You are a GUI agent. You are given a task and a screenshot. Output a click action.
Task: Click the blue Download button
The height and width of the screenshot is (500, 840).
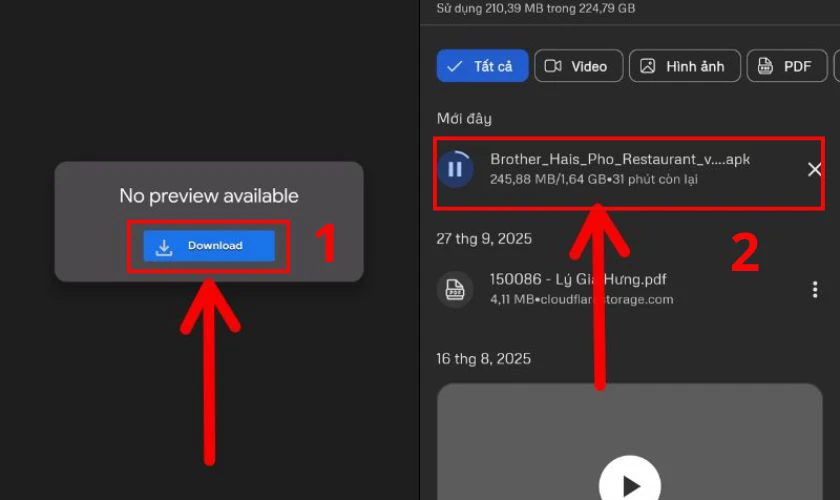click(x=208, y=246)
